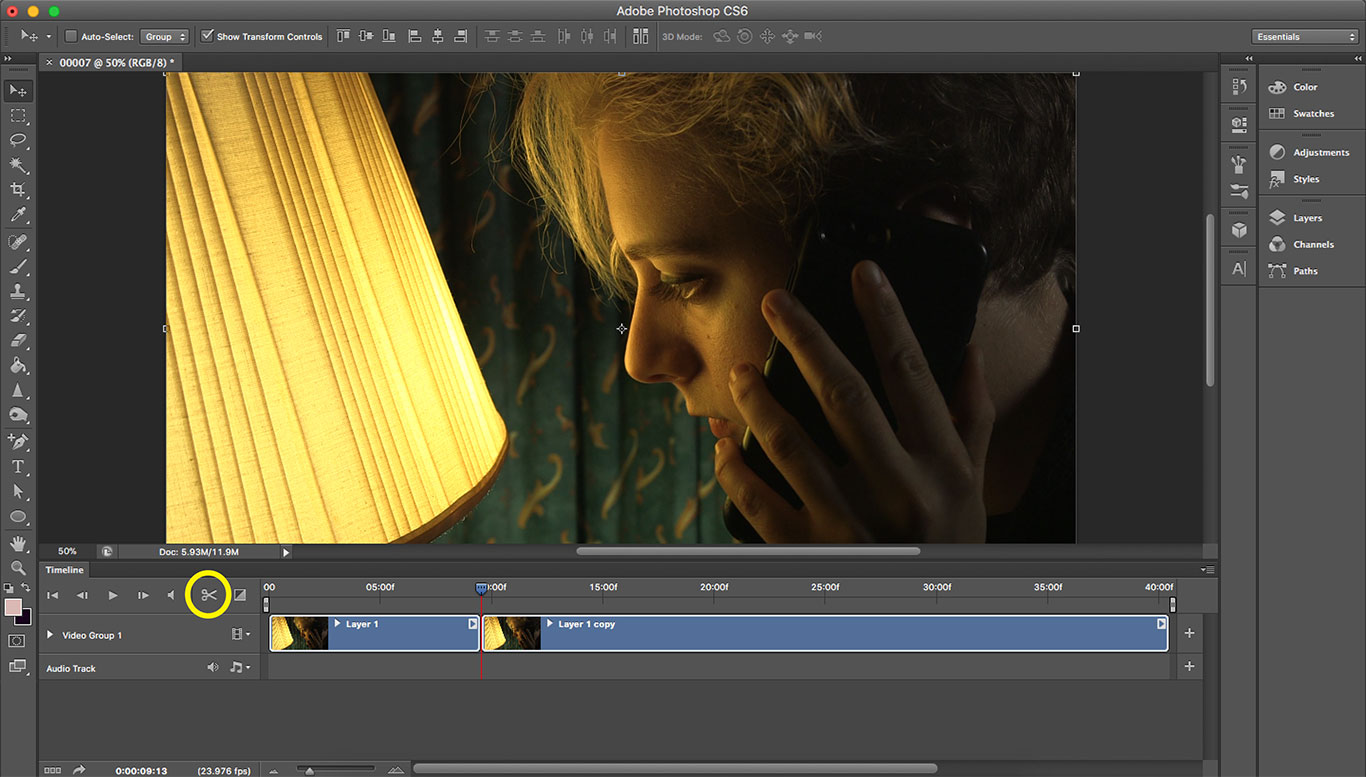This screenshot has width=1366, height=777.
Task: Click Align Left Edges icon
Action: pyautogui.click(x=415, y=36)
